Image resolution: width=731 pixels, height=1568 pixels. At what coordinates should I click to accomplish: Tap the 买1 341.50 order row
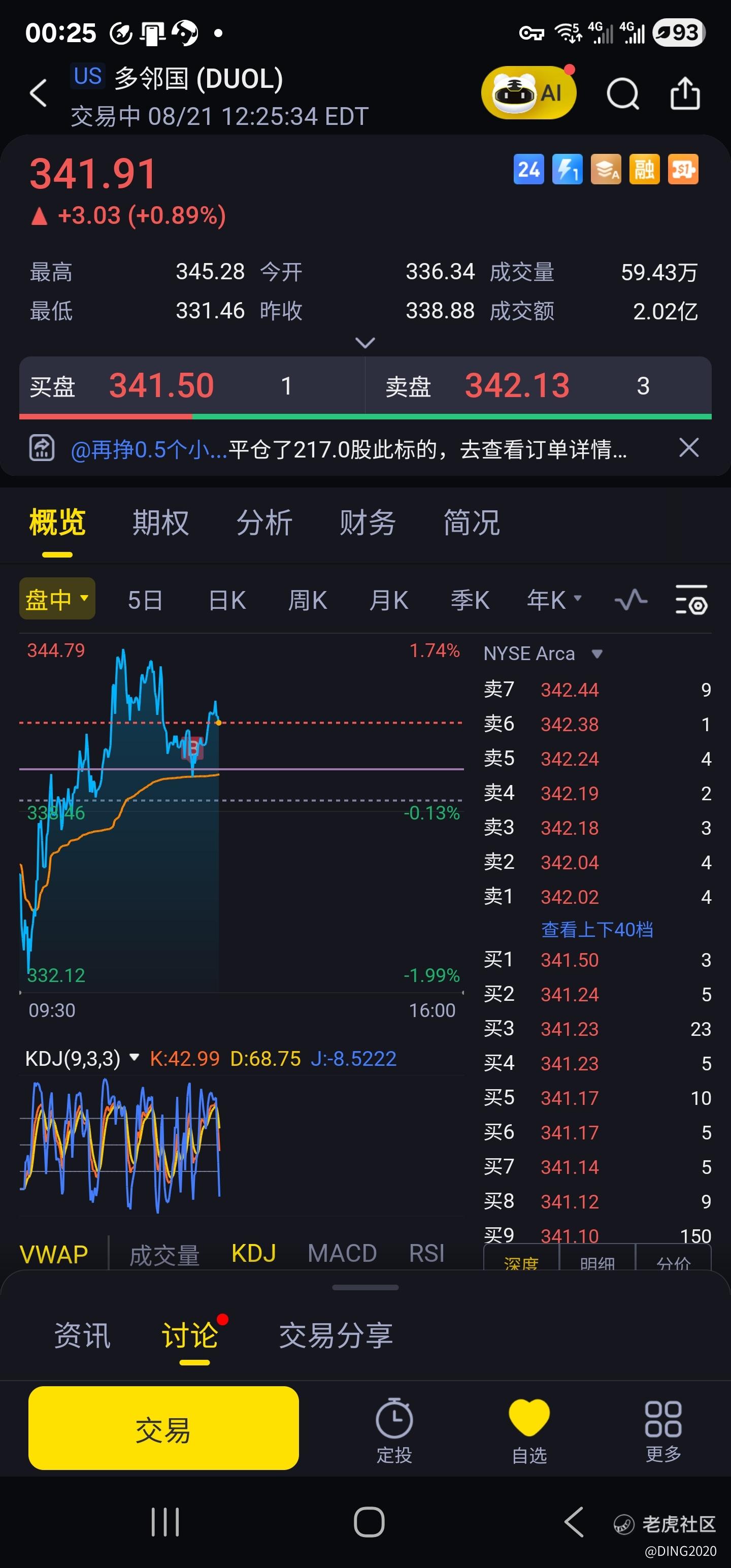coord(597,960)
